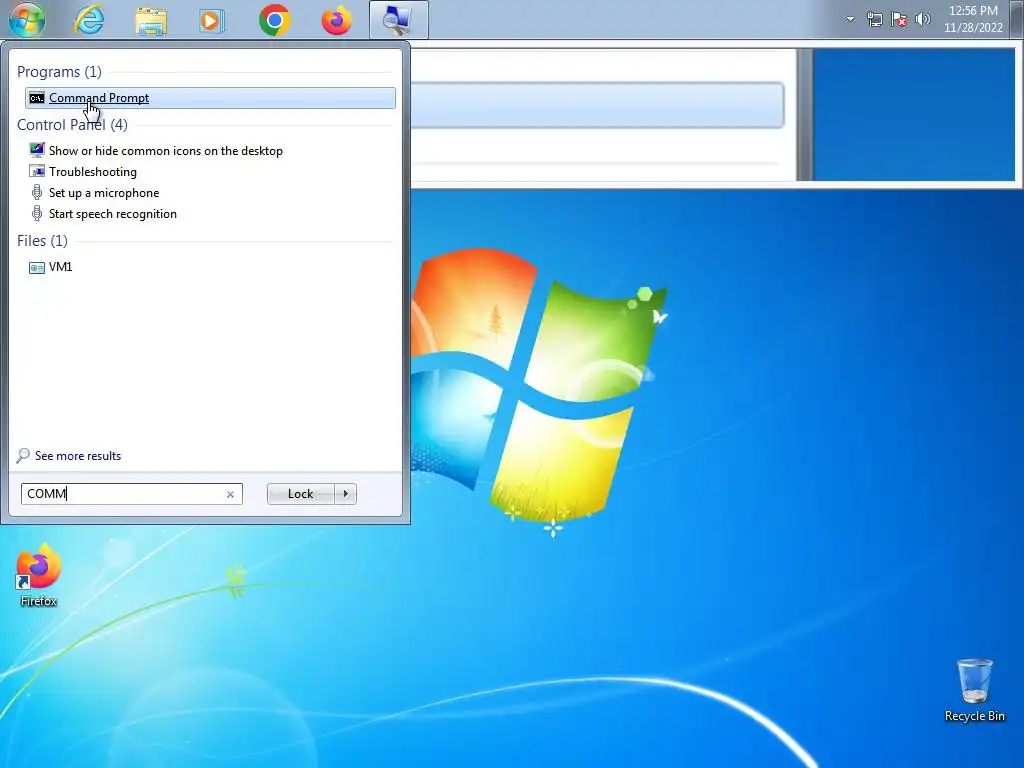Open Start speech recognition

pyautogui.click(x=112, y=214)
